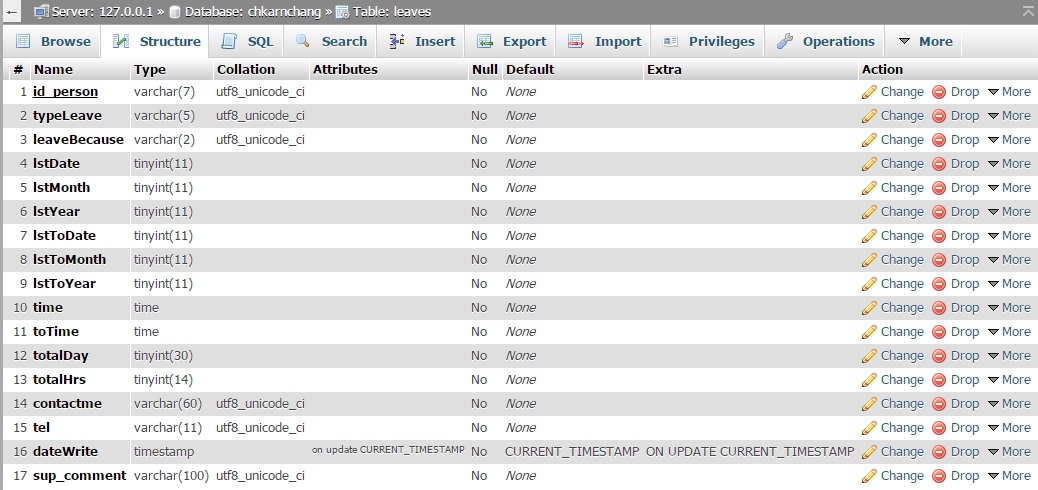
Task: Select the Structure tab
Action: point(156,42)
